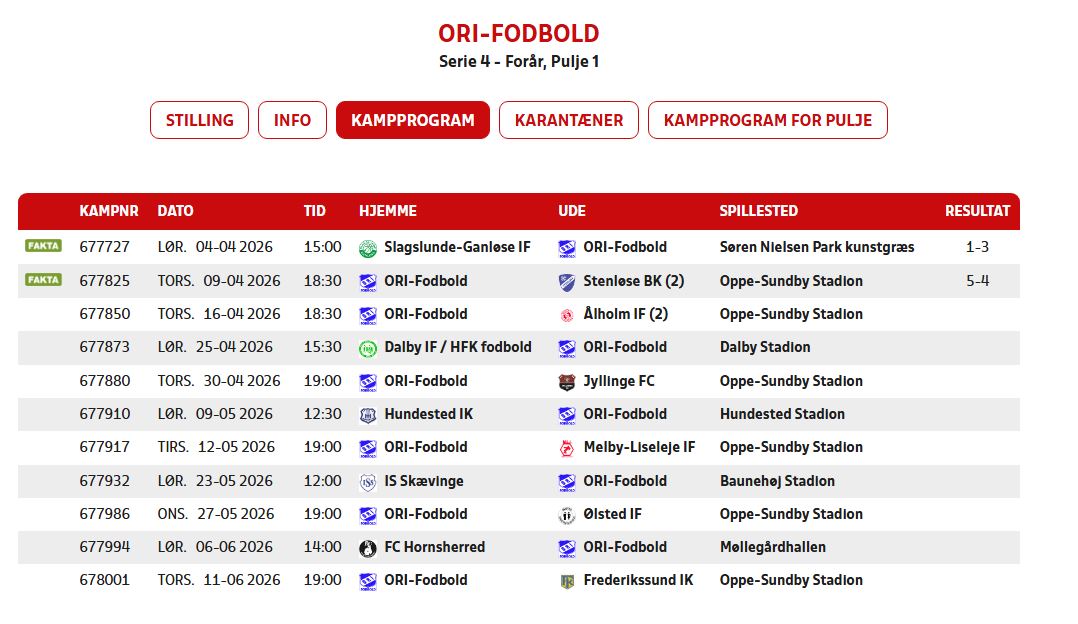Screen dimensions: 1078x624
Task: Select the KARANTÆNER tab
Action: 569,120
